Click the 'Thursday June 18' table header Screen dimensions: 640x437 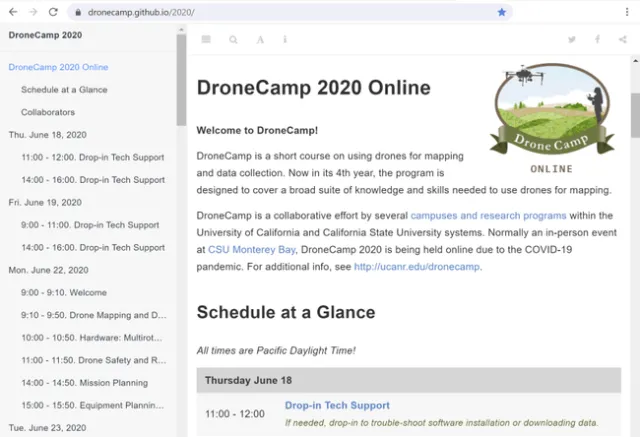click(x=409, y=380)
